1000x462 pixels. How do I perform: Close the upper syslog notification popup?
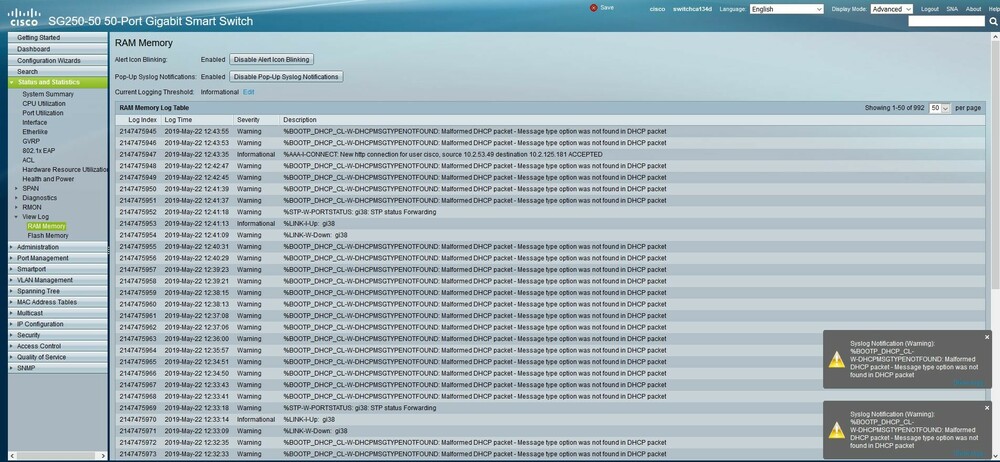click(x=986, y=337)
